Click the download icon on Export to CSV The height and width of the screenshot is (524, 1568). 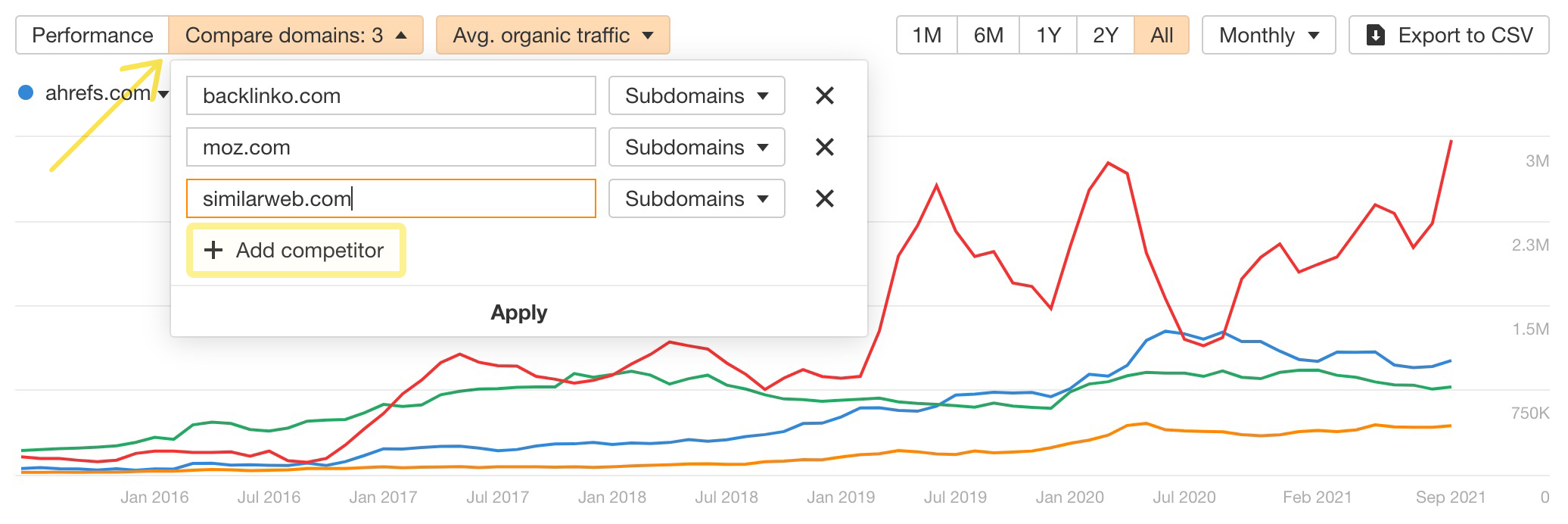[x=1375, y=36]
